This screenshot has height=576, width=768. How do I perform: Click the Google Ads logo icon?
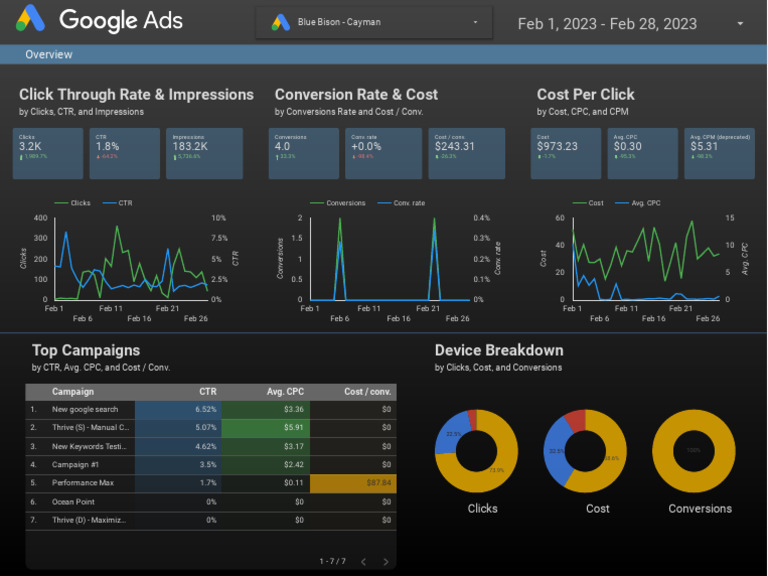pyautogui.click(x=30, y=19)
